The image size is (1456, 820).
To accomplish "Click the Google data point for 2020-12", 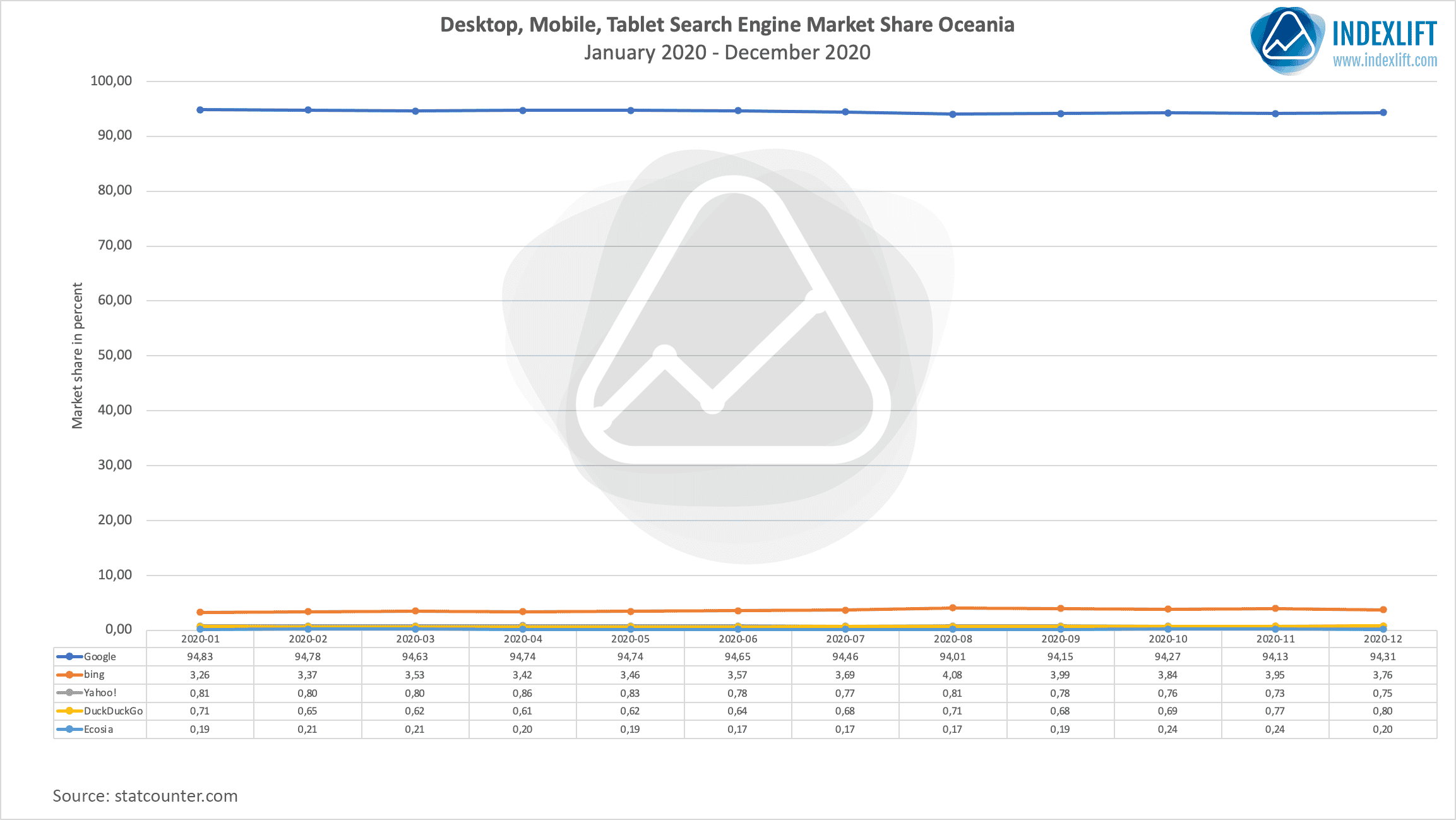I will 1383,112.
